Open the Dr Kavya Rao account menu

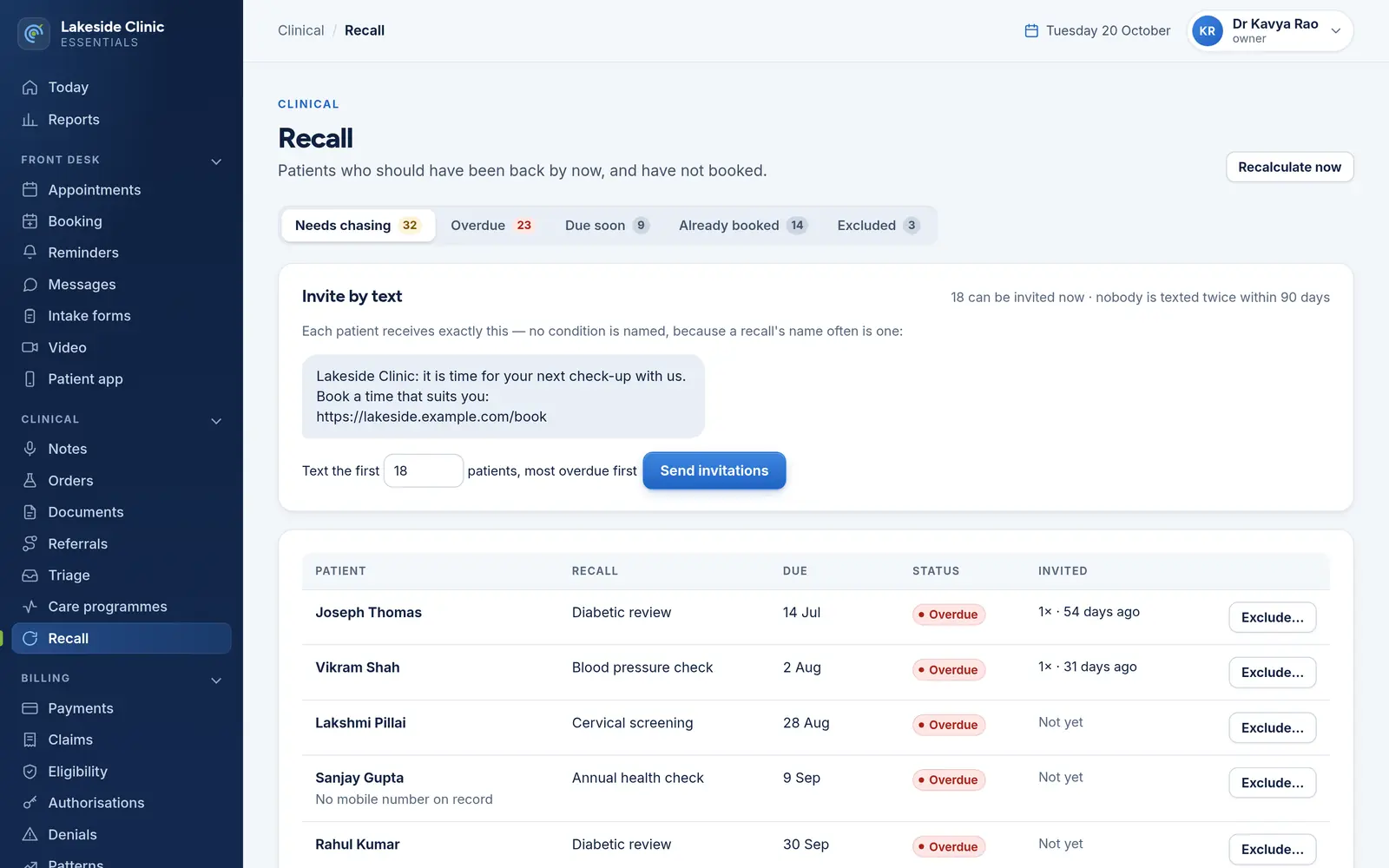click(1270, 31)
